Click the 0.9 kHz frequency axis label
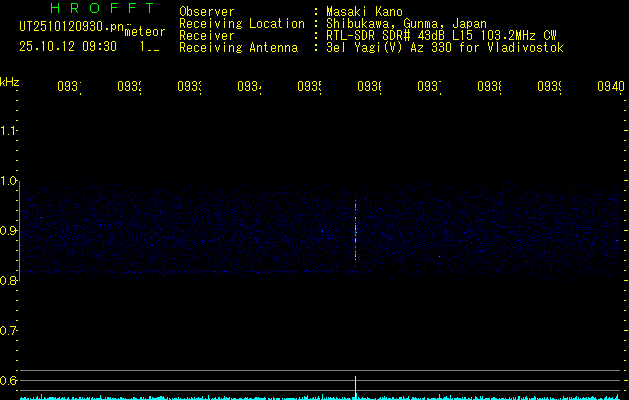The height and width of the screenshot is (400, 629). pos(8,231)
